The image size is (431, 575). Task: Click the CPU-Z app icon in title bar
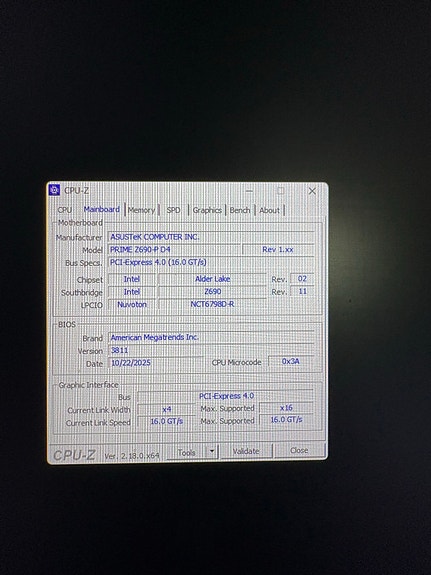[54, 190]
